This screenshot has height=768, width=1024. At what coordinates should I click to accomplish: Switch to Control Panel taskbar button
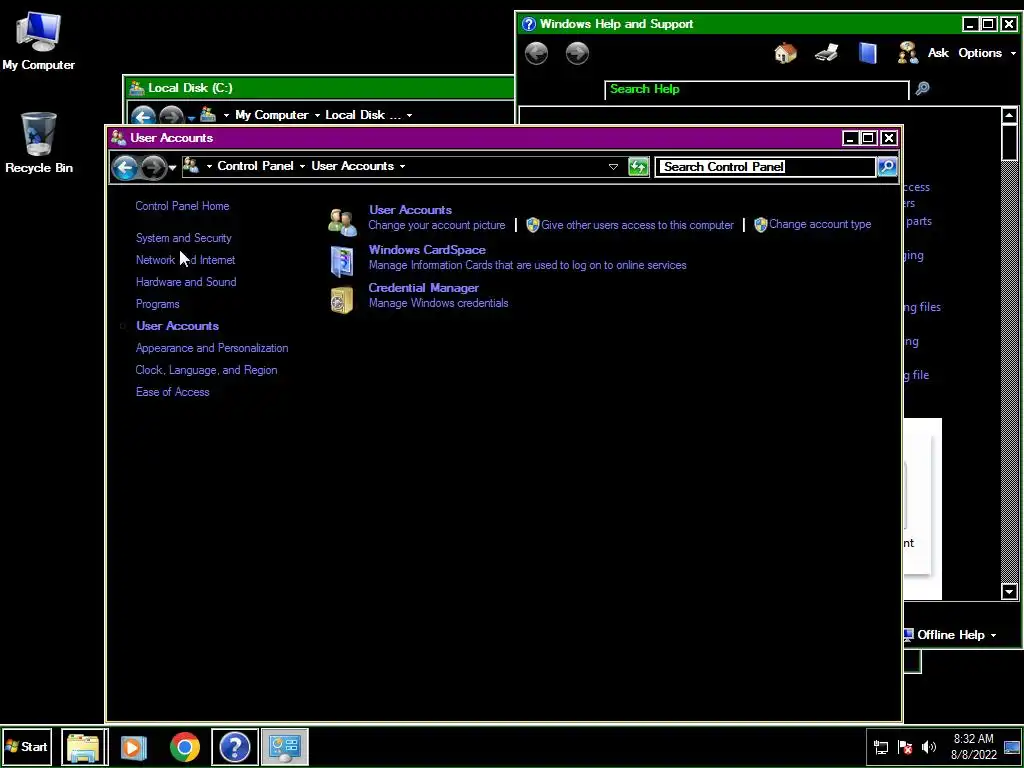point(285,747)
